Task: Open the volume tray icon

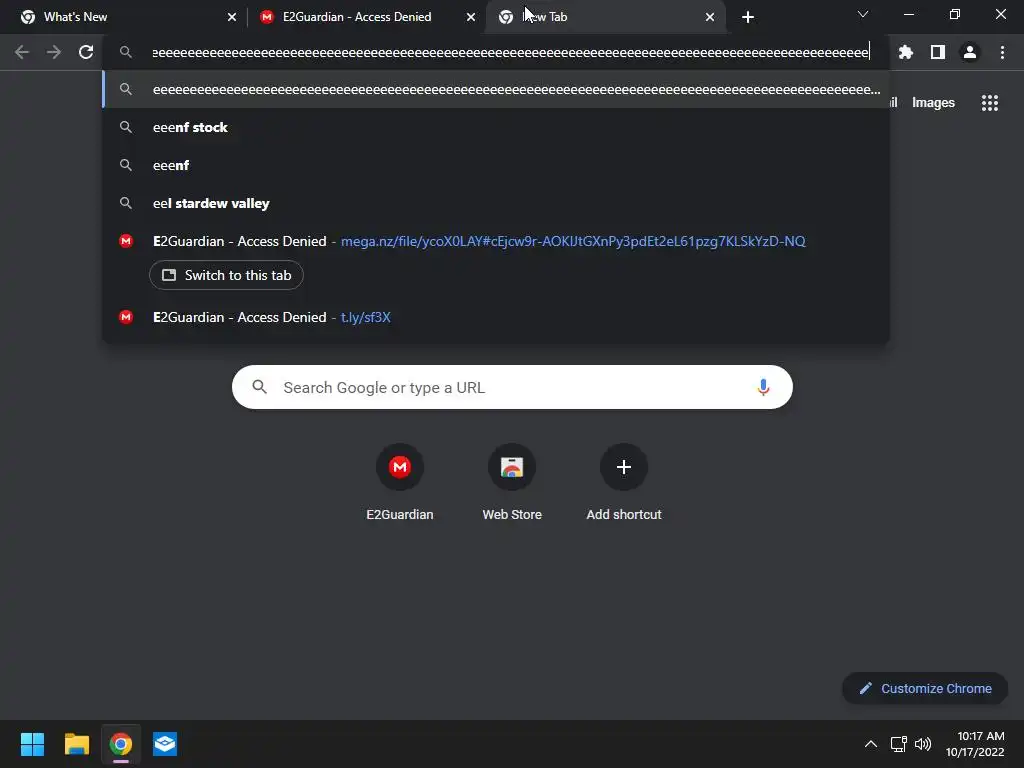Action: 923,744
